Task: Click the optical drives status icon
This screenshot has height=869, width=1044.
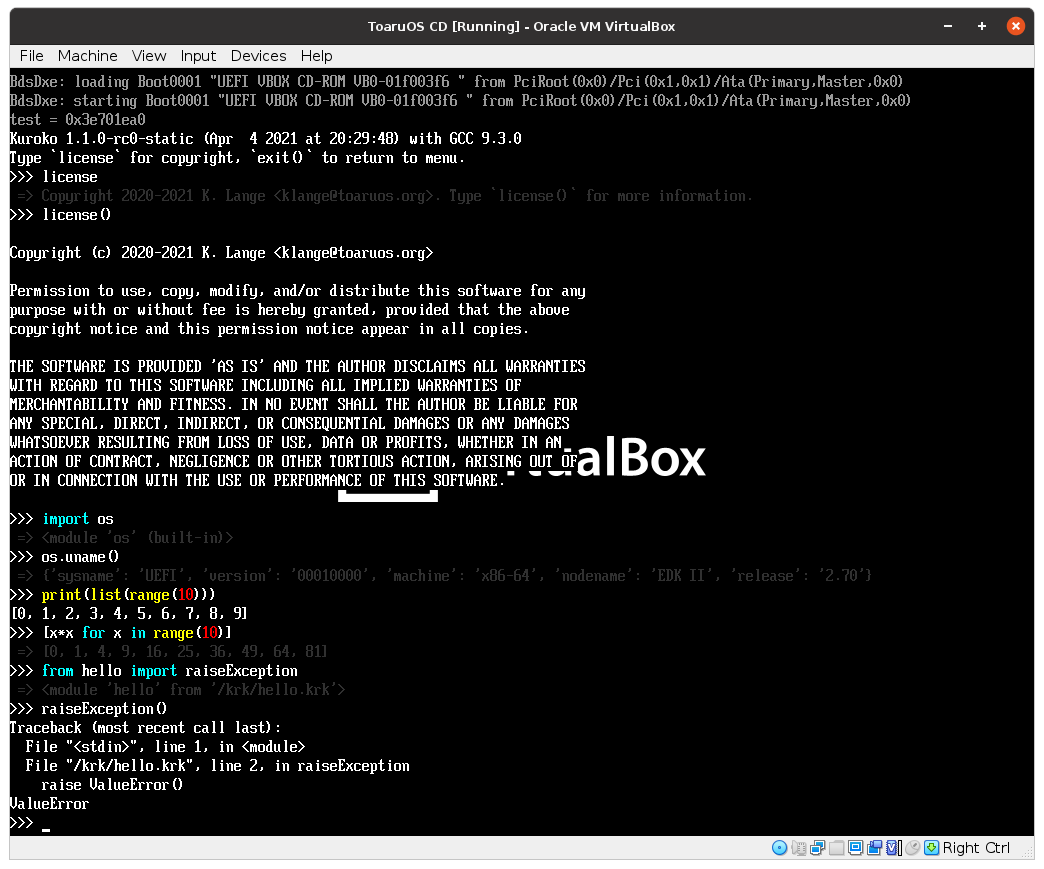Action: [780, 848]
